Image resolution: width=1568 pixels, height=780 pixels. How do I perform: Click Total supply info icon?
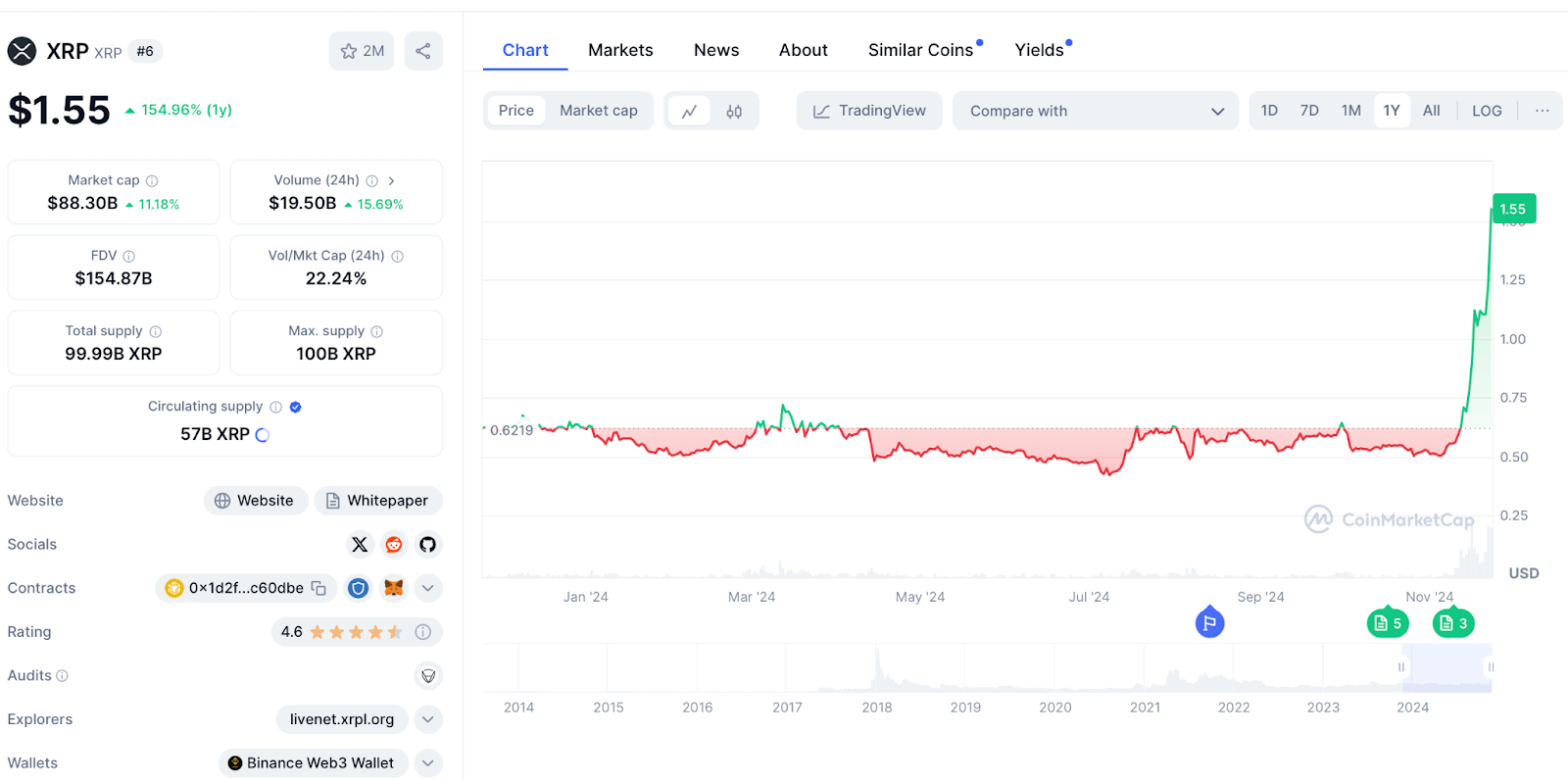[x=156, y=332]
